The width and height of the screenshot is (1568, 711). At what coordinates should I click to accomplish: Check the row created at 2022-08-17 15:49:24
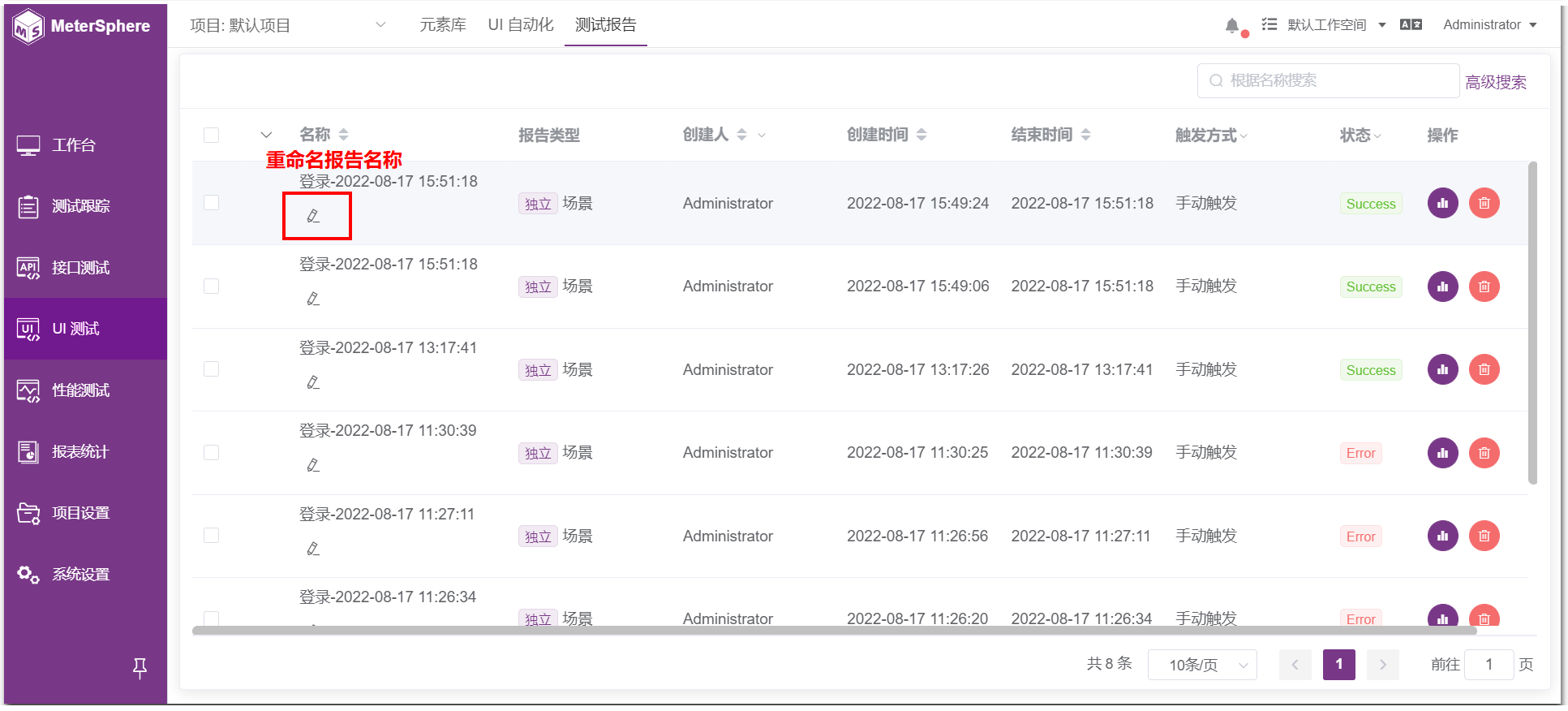[x=211, y=202]
